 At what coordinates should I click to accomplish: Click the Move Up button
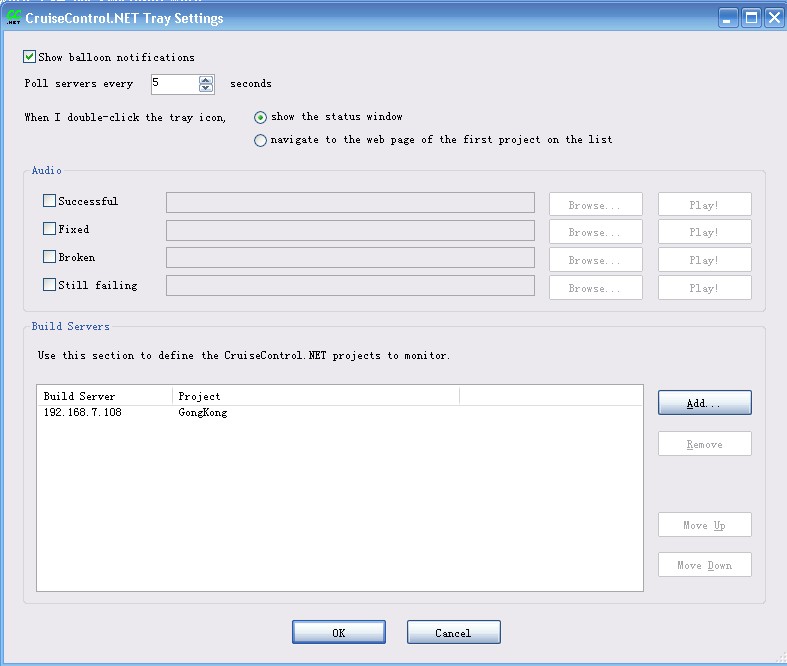pyautogui.click(x=705, y=524)
